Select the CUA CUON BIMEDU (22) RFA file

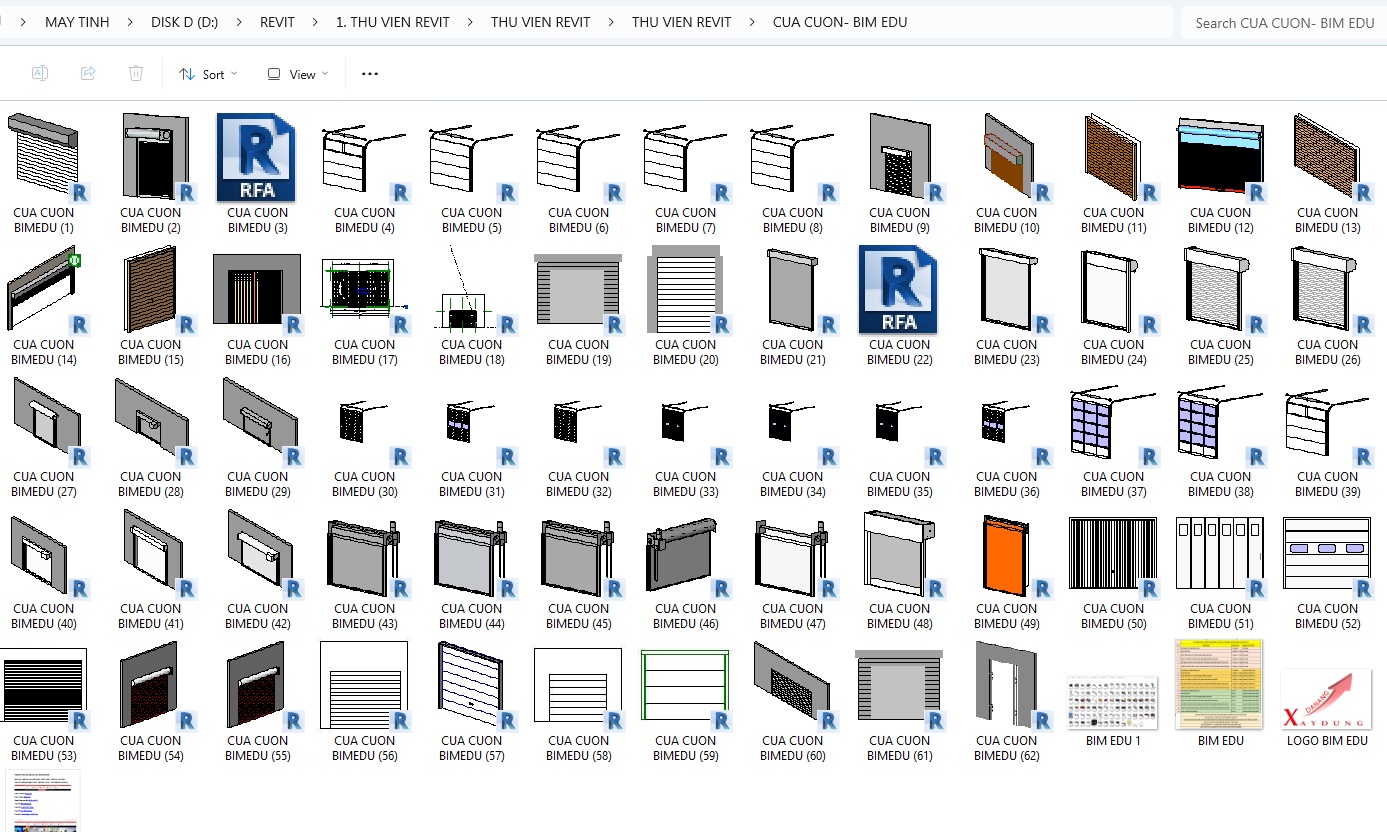tap(898, 290)
